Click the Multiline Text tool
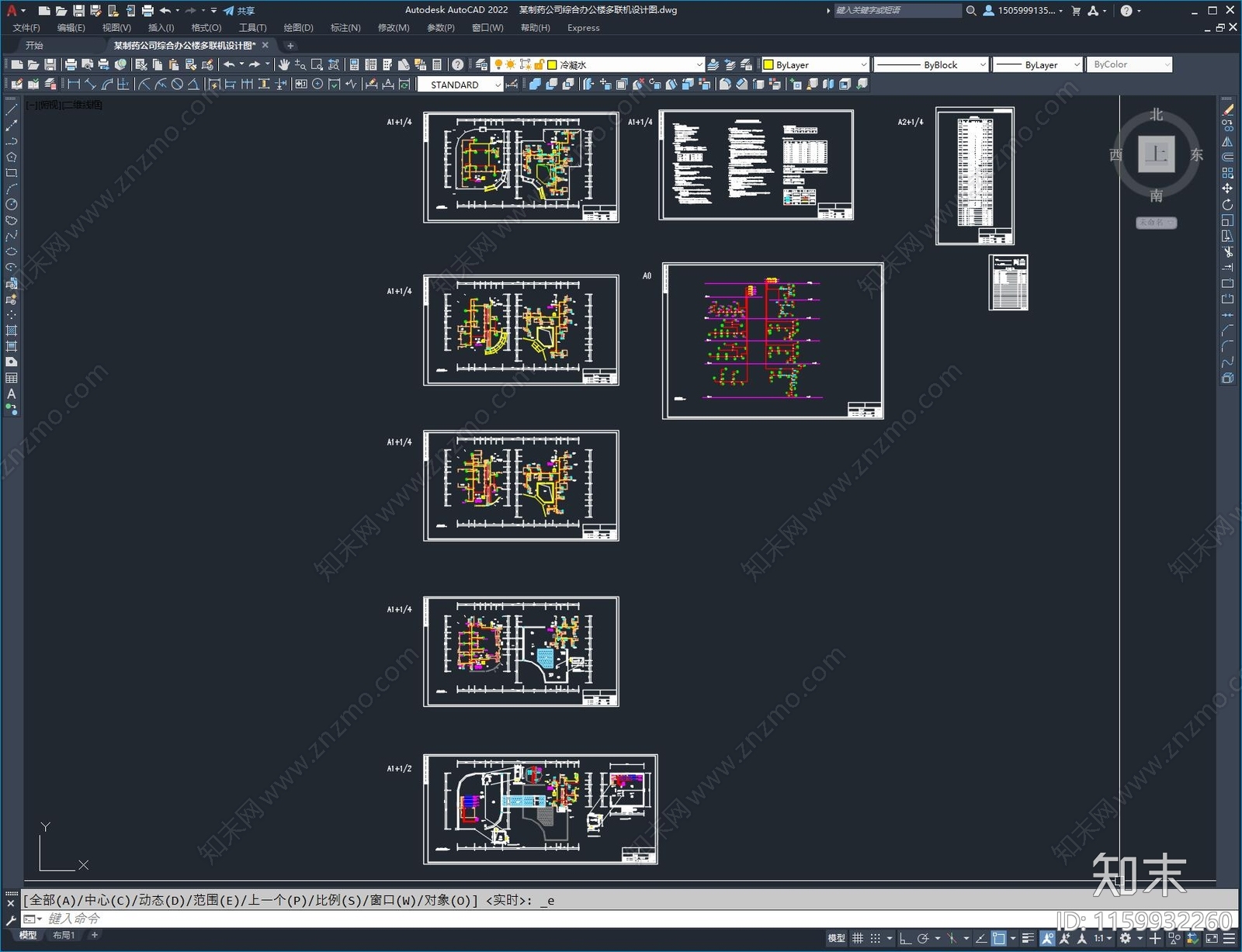This screenshot has height=952, width=1242. (x=12, y=394)
